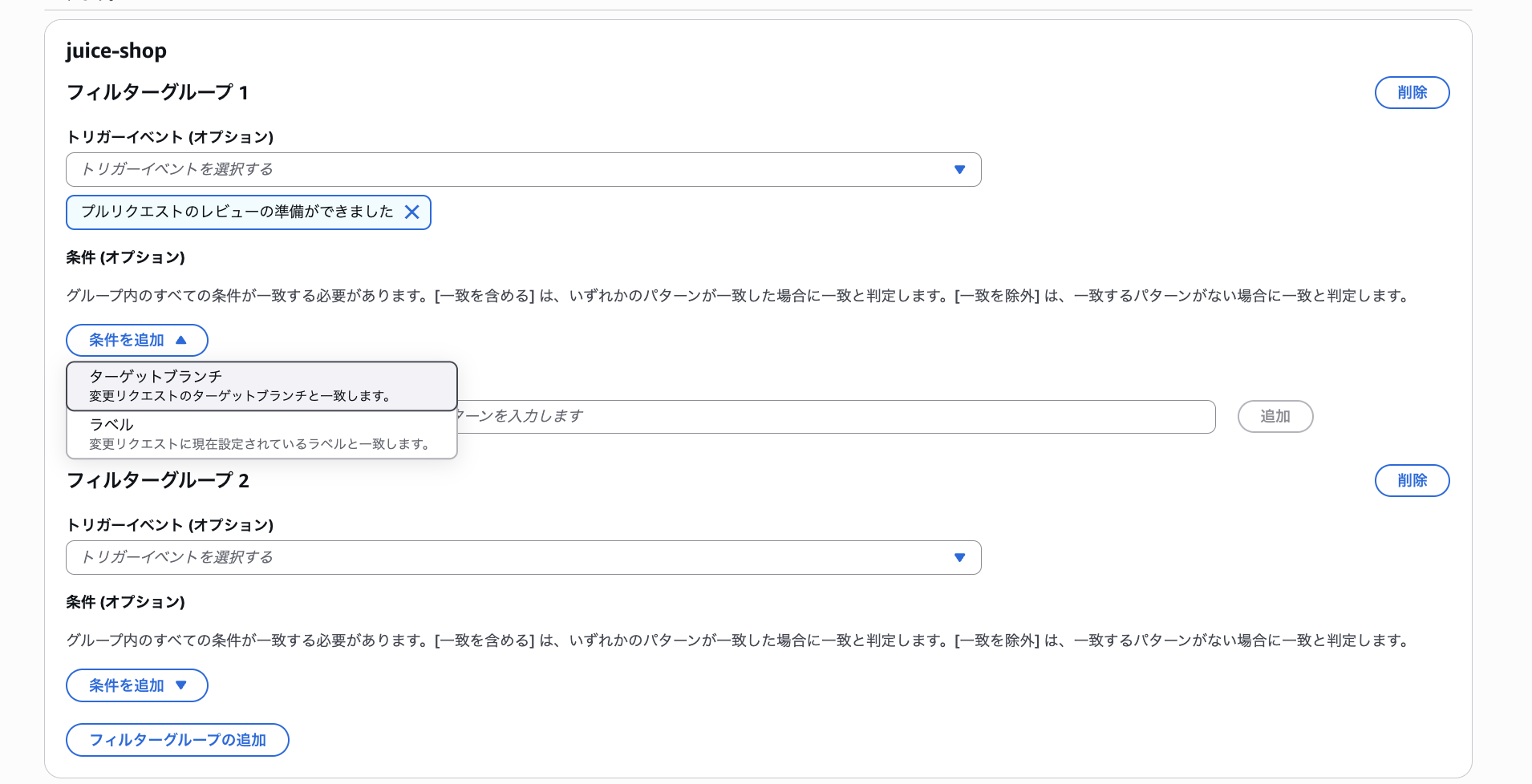1532x784 pixels.
Task: Select ラベル from the condition menu
Action: pos(261,434)
